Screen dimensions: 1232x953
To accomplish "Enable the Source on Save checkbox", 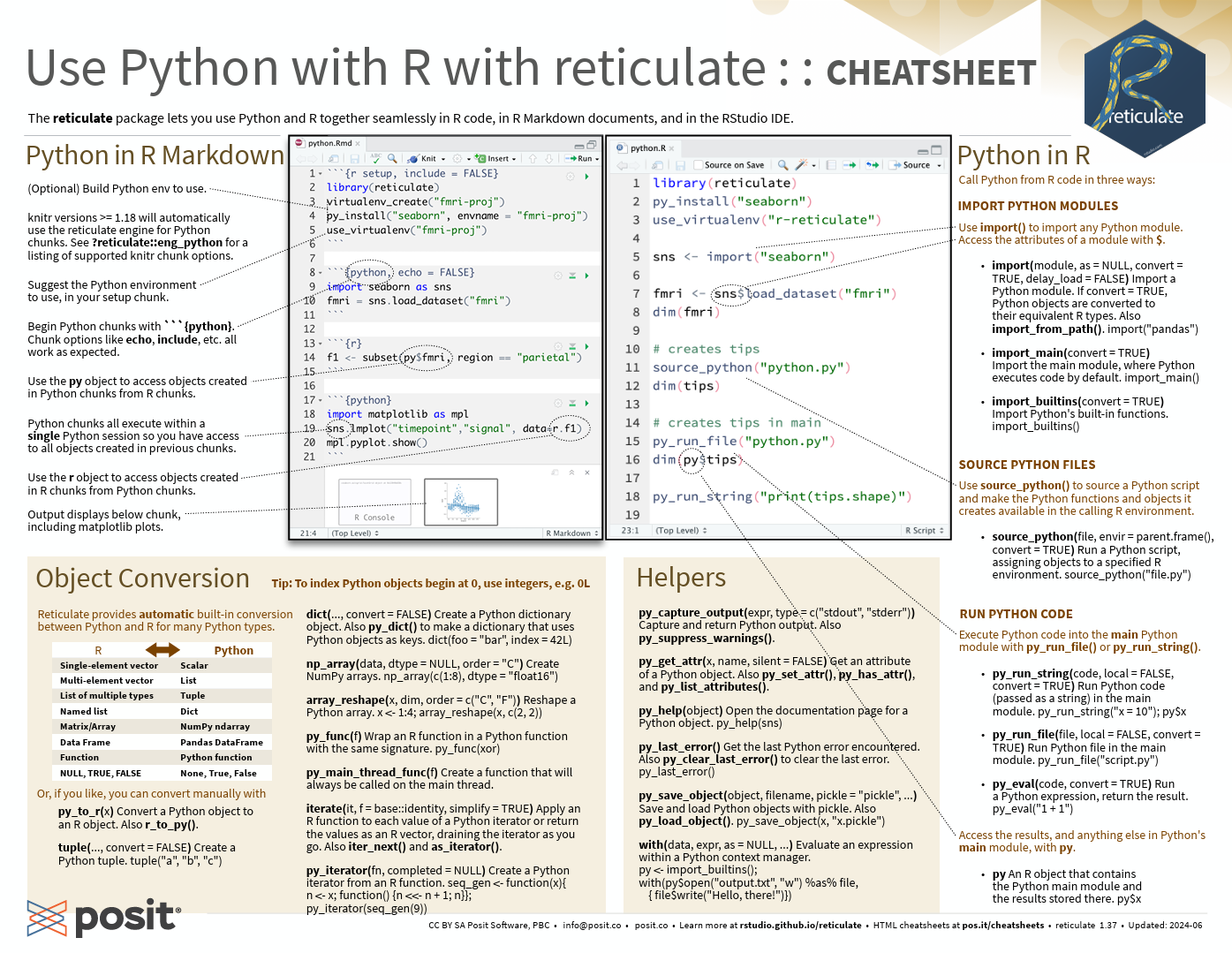I will click(699, 165).
